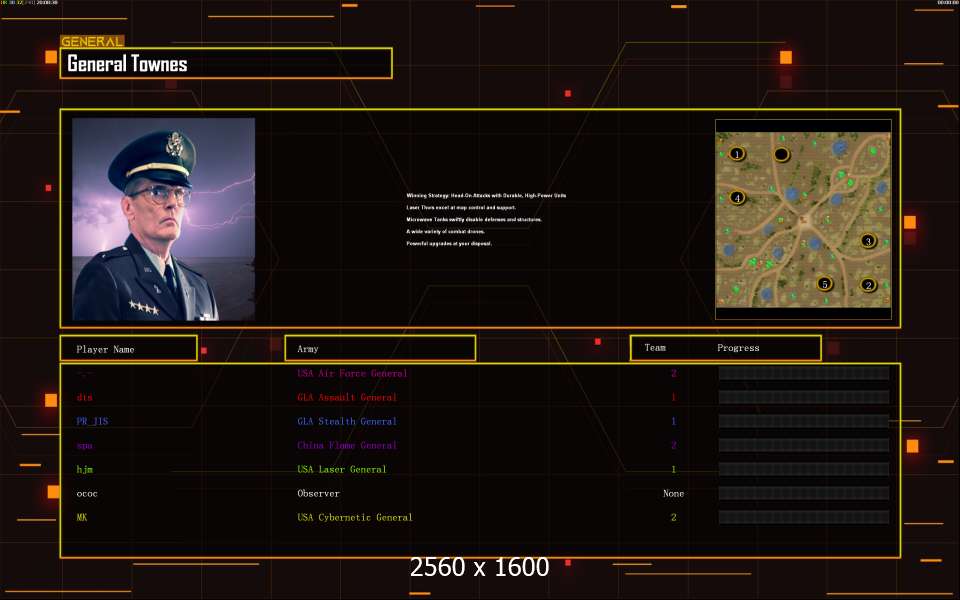Click the Powerful upgrades description line
This screenshot has height=600, width=960.
click(449, 244)
